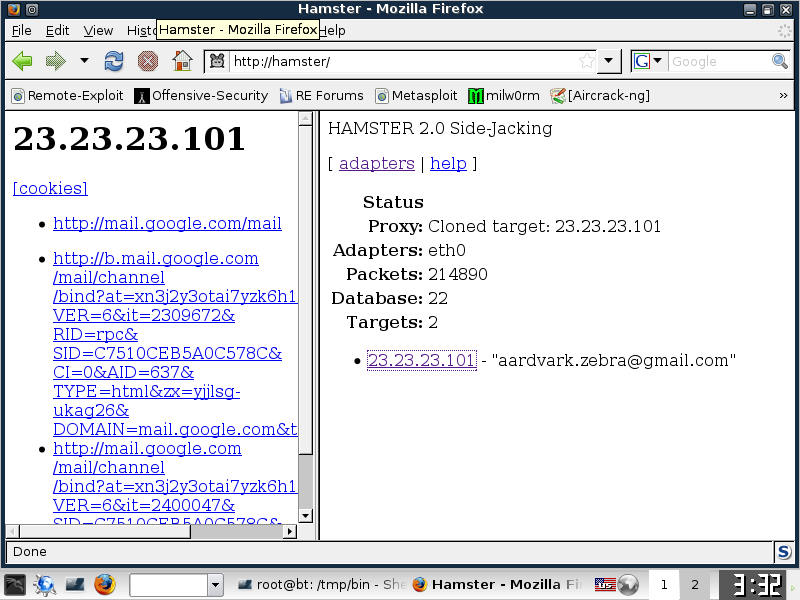Reload the page with the Refresh icon
This screenshot has height=600, width=800.
114,61
